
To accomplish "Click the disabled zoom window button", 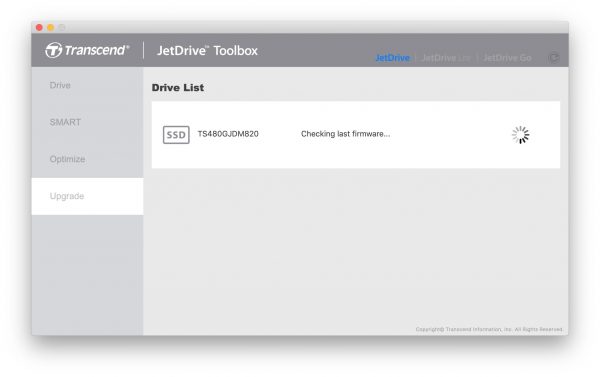I will [62, 28].
